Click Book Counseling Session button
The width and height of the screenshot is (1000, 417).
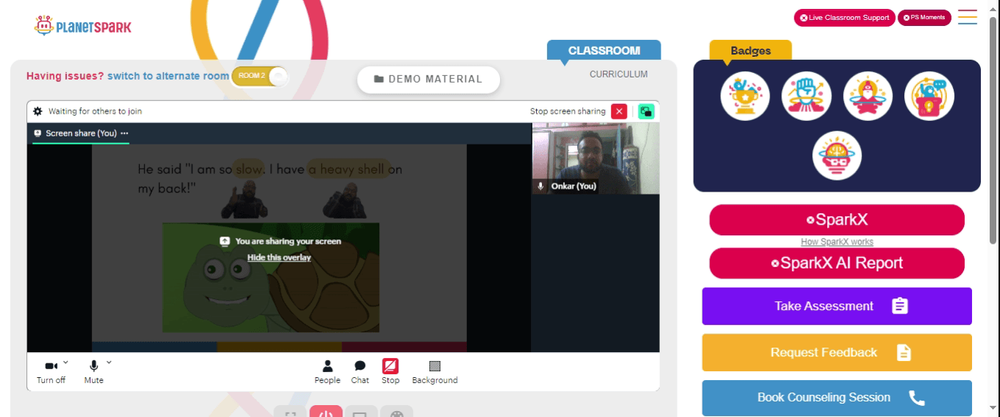click(x=837, y=398)
